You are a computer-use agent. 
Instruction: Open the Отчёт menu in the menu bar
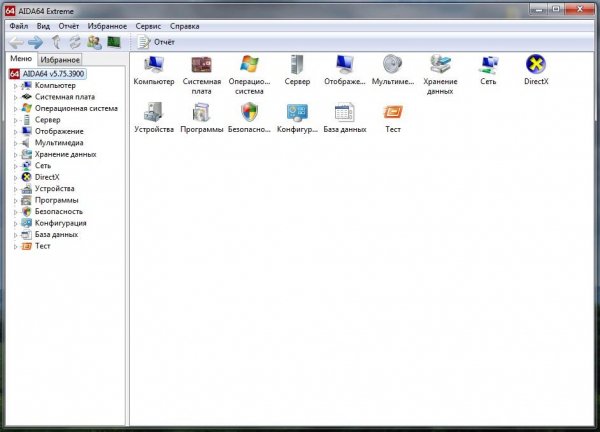tap(68, 26)
